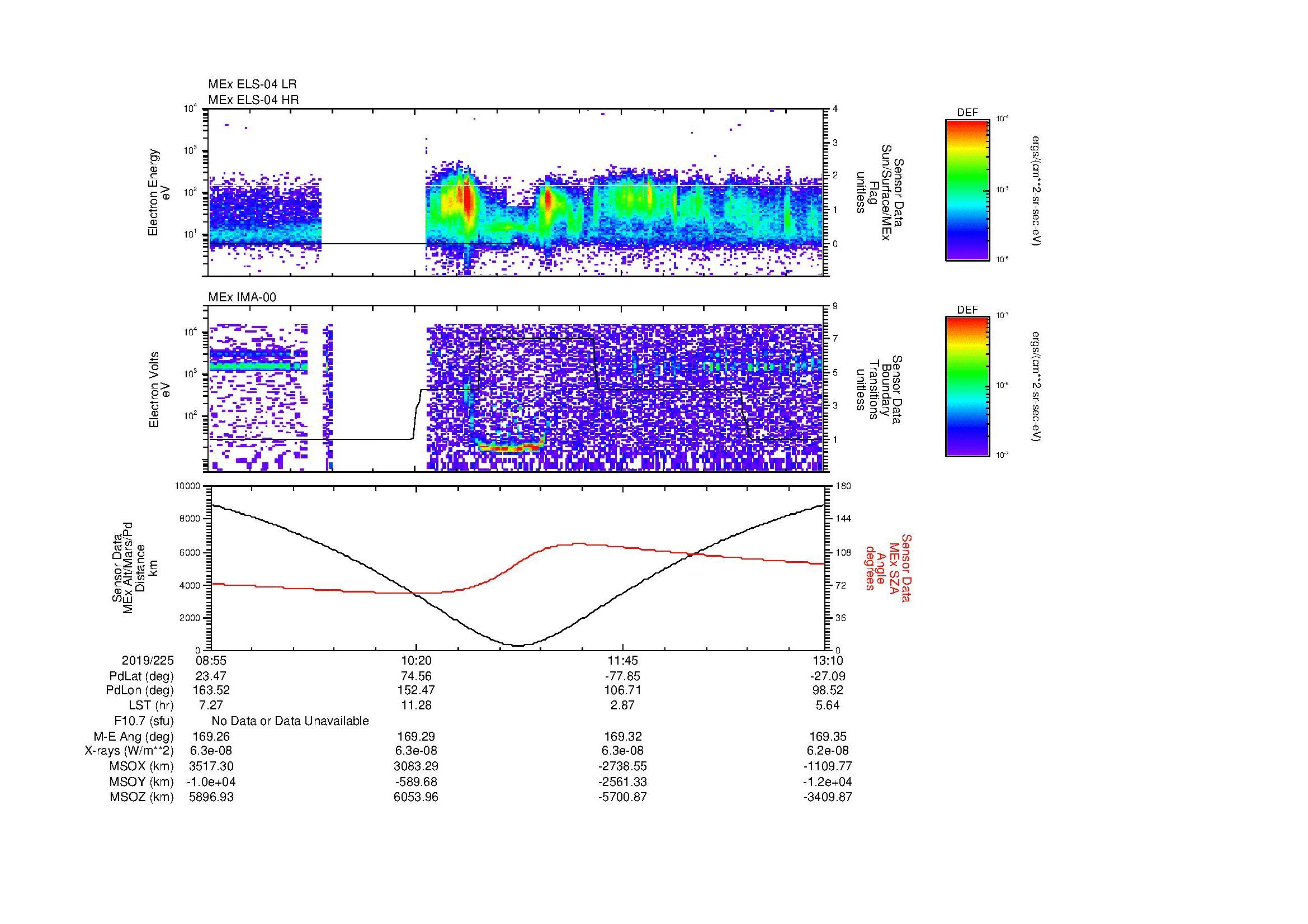Image resolution: width=1308 pixels, height=924 pixels.
Task: Click PdLat value 74.56
Action: click(x=417, y=676)
